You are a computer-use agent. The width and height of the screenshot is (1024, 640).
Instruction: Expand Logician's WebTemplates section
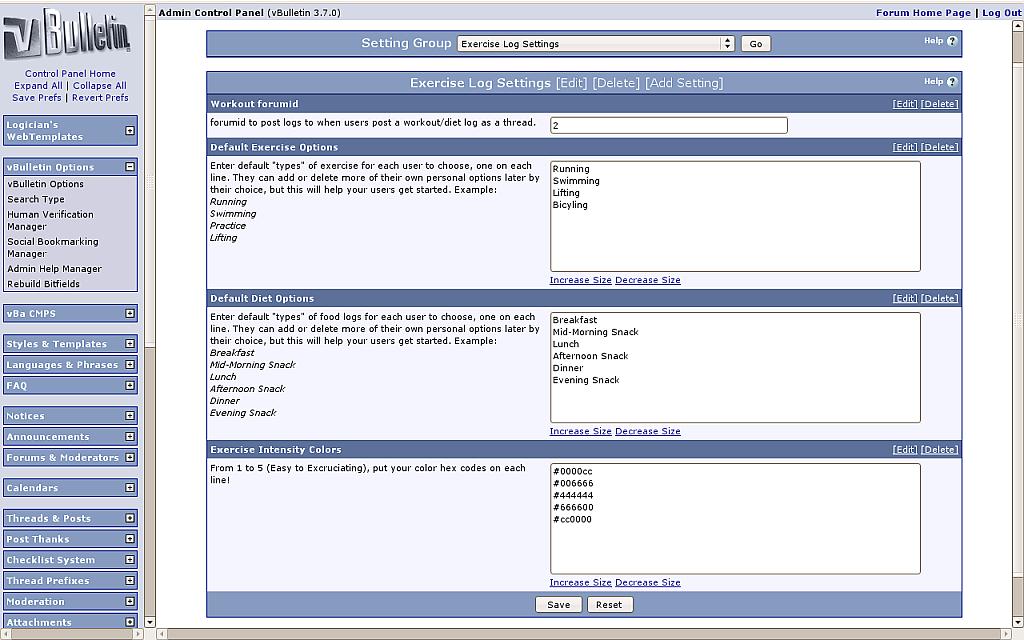click(x=130, y=131)
